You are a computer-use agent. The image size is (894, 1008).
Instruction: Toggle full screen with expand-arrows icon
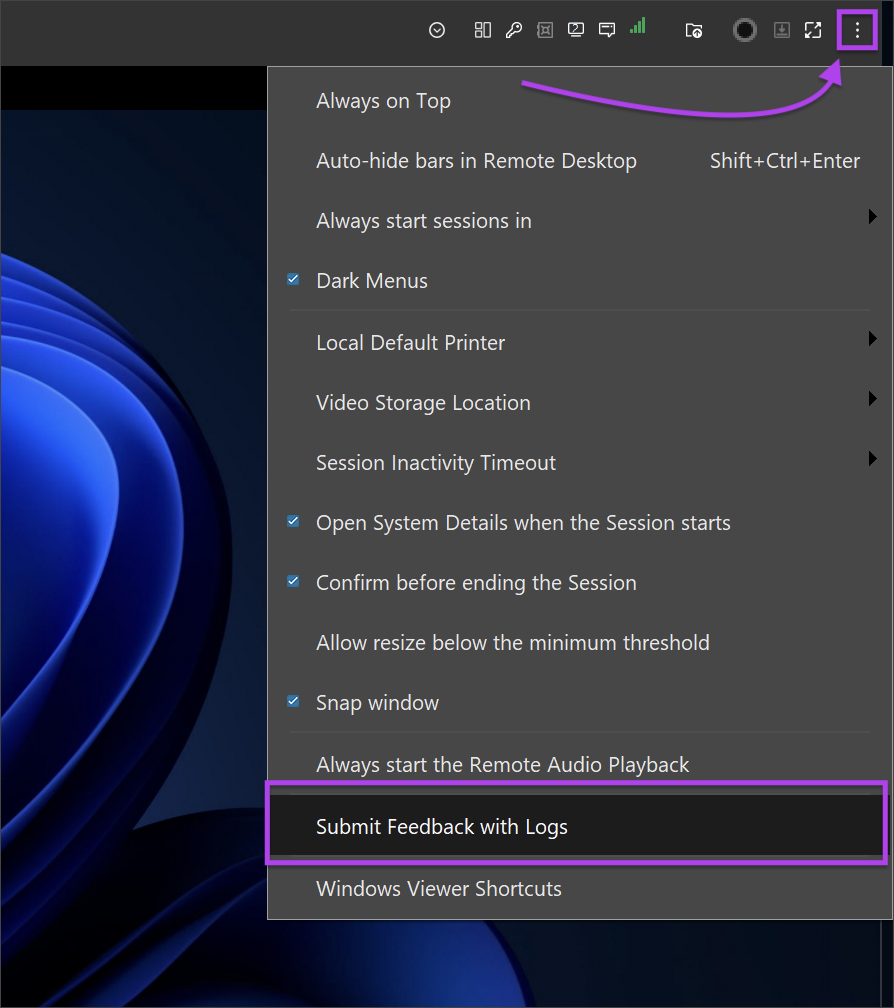click(813, 30)
